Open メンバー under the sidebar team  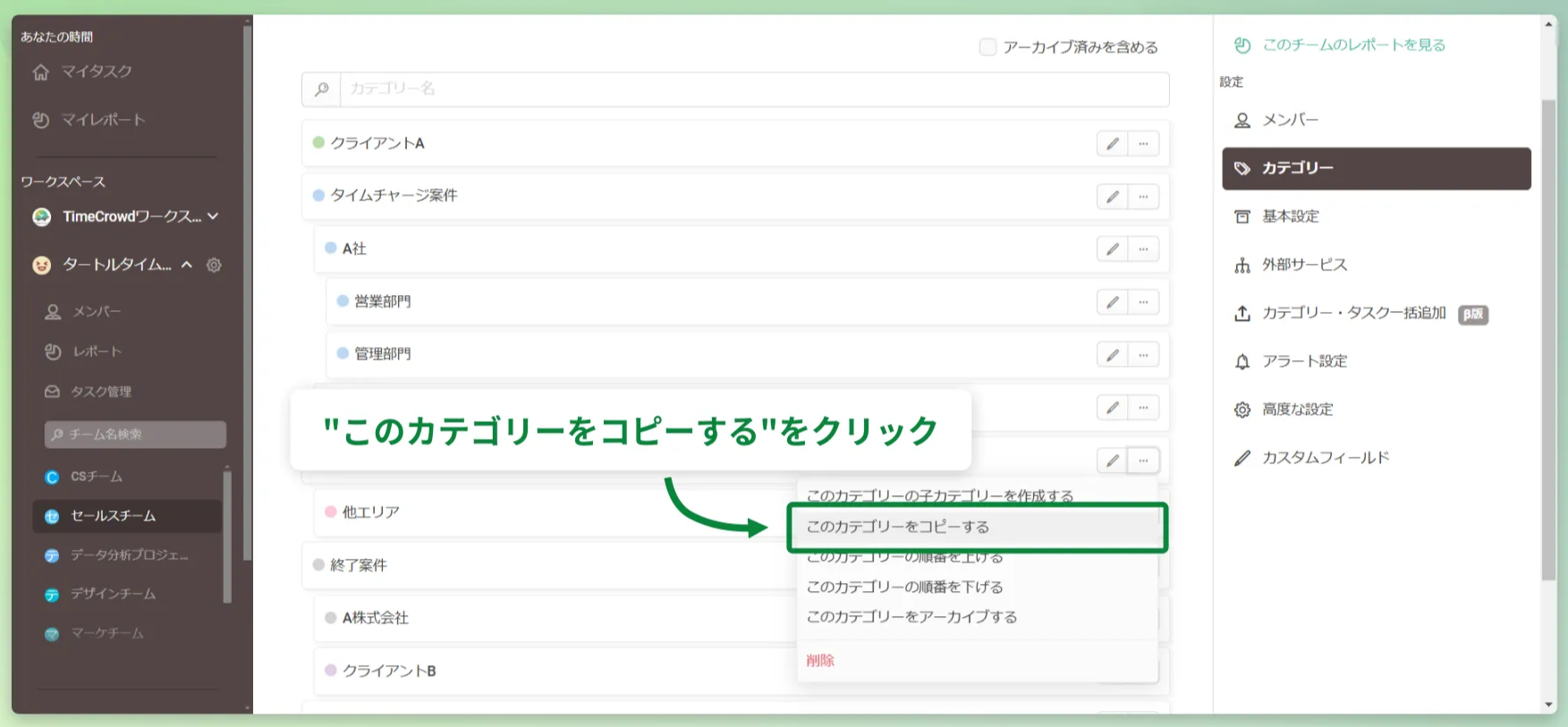[x=83, y=311]
